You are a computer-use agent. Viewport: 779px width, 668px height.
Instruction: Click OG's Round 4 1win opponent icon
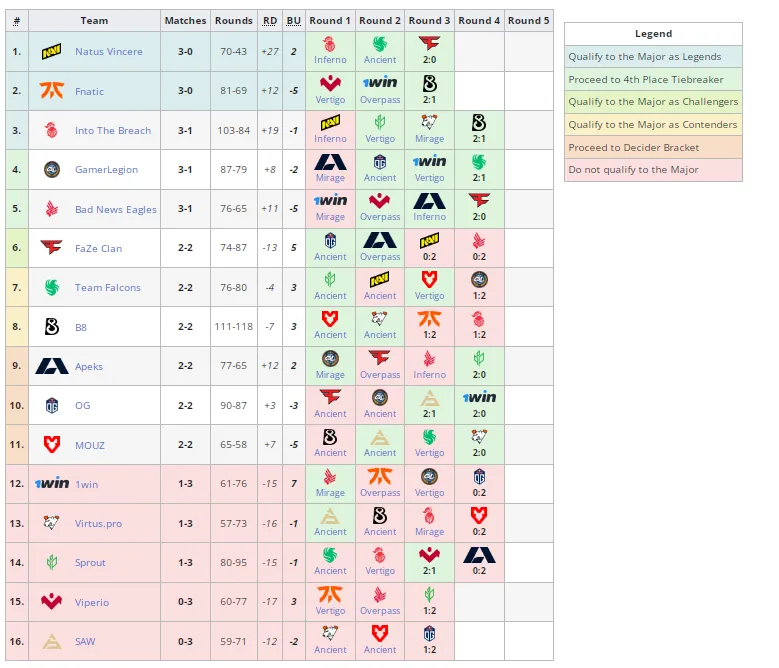point(479,397)
